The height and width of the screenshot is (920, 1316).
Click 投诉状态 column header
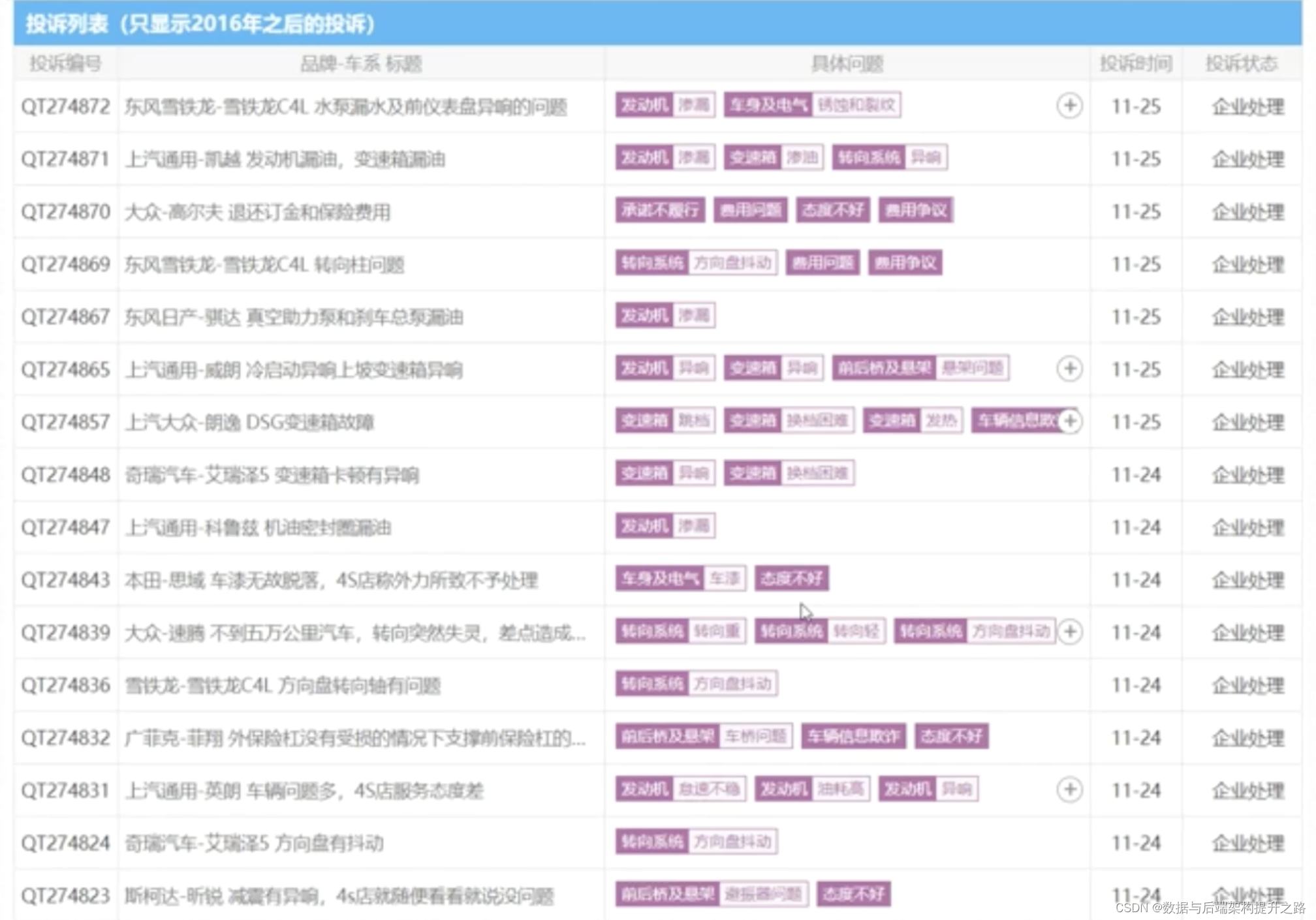(1241, 63)
